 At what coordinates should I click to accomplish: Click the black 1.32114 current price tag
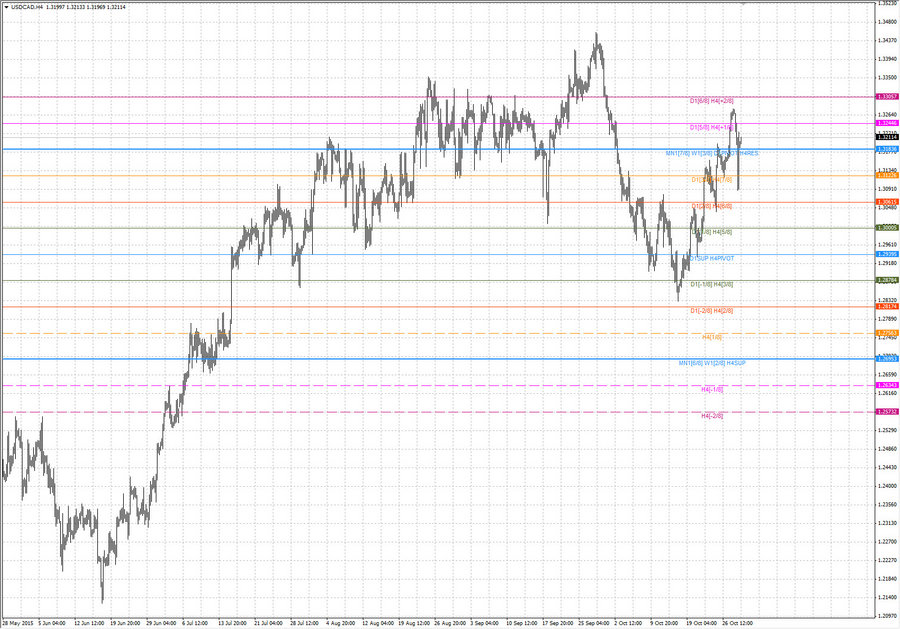click(887, 137)
